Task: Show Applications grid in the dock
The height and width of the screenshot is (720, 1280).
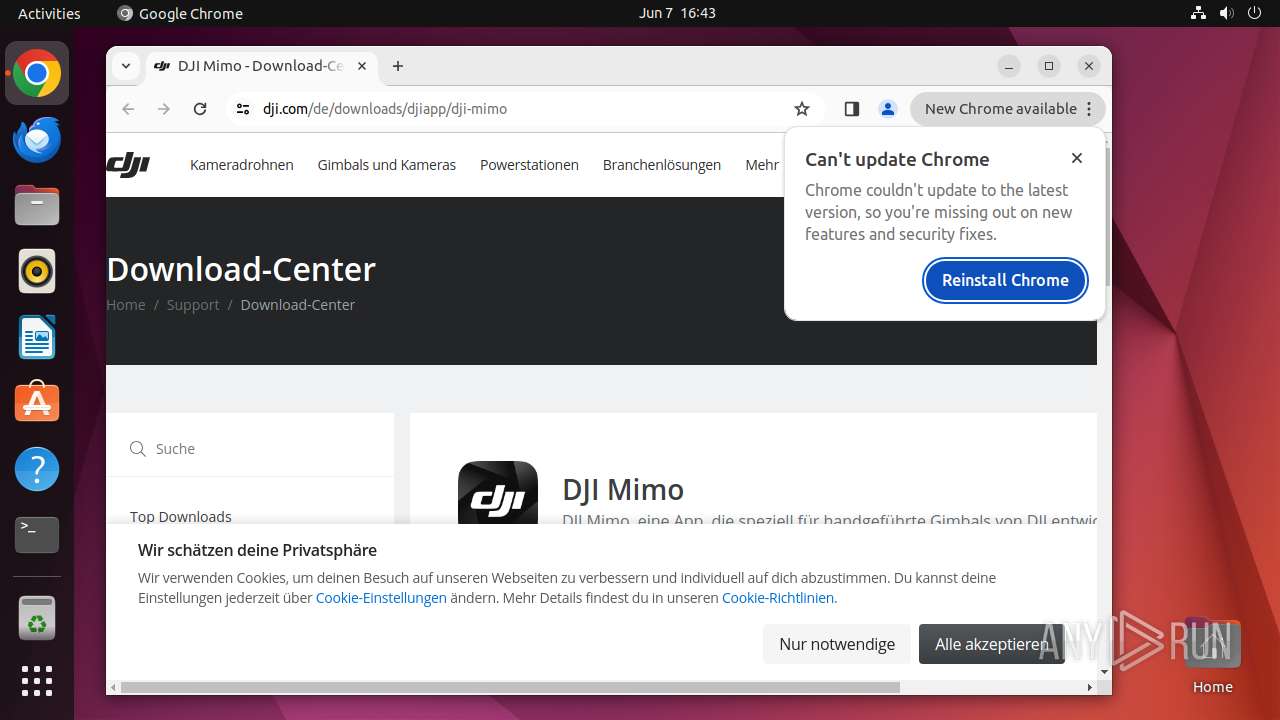Action: tap(37, 681)
